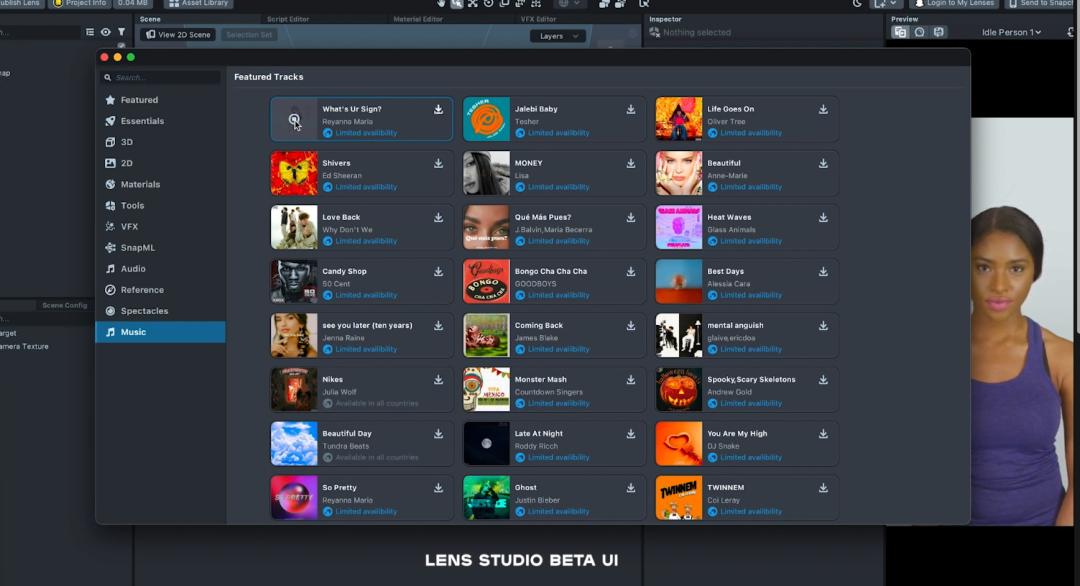Download the Candy Shop track
The width and height of the screenshot is (1080, 586).
coord(438,272)
